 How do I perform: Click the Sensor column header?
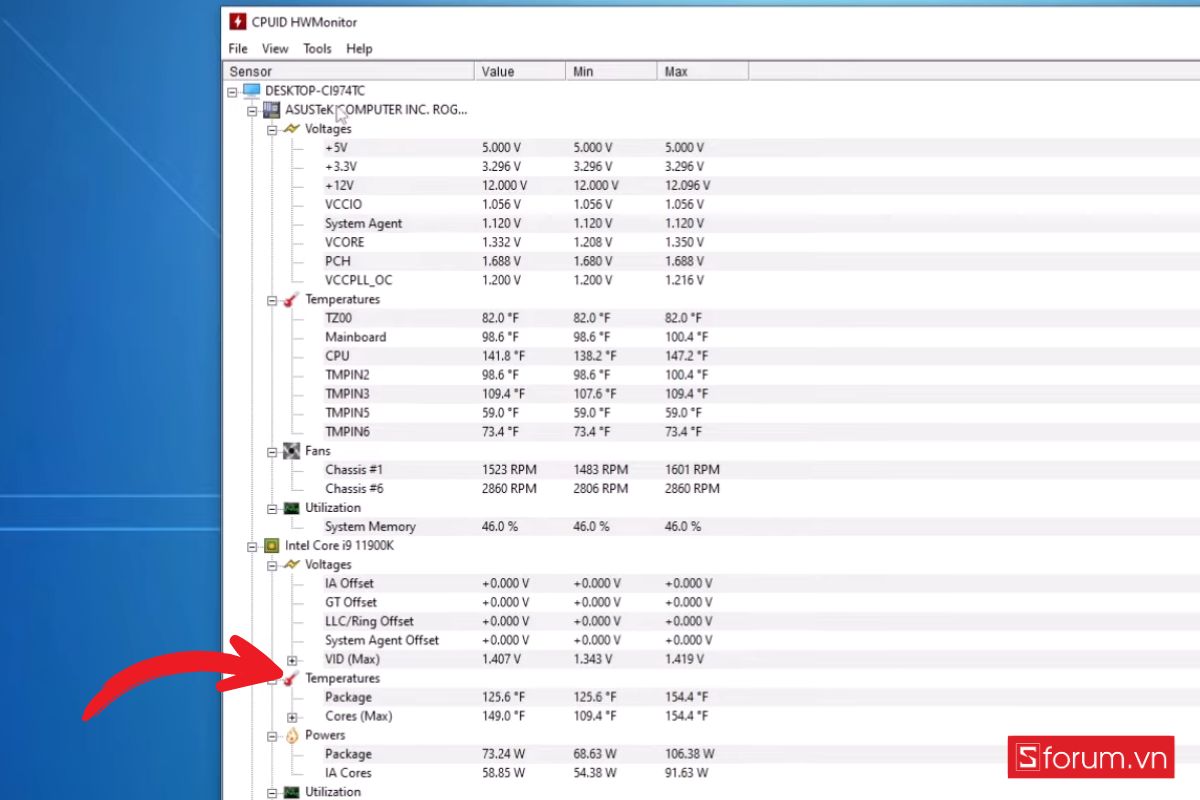pyautogui.click(x=348, y=71)
